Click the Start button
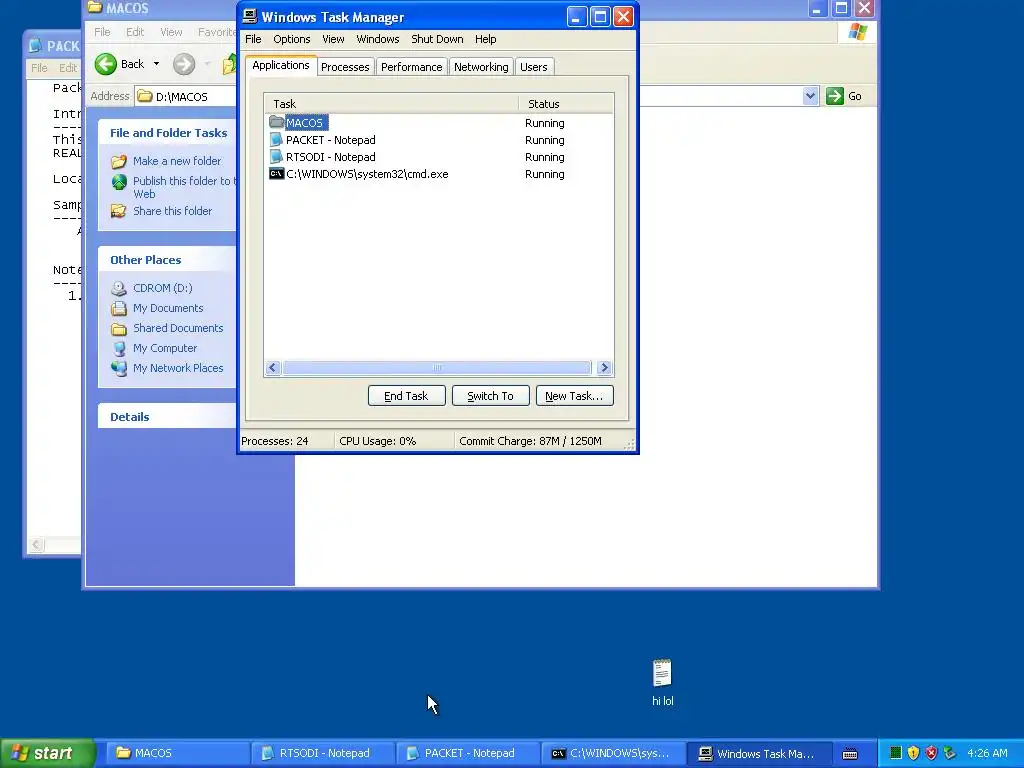Screen dimensions: 1024x768 (47, 753)
